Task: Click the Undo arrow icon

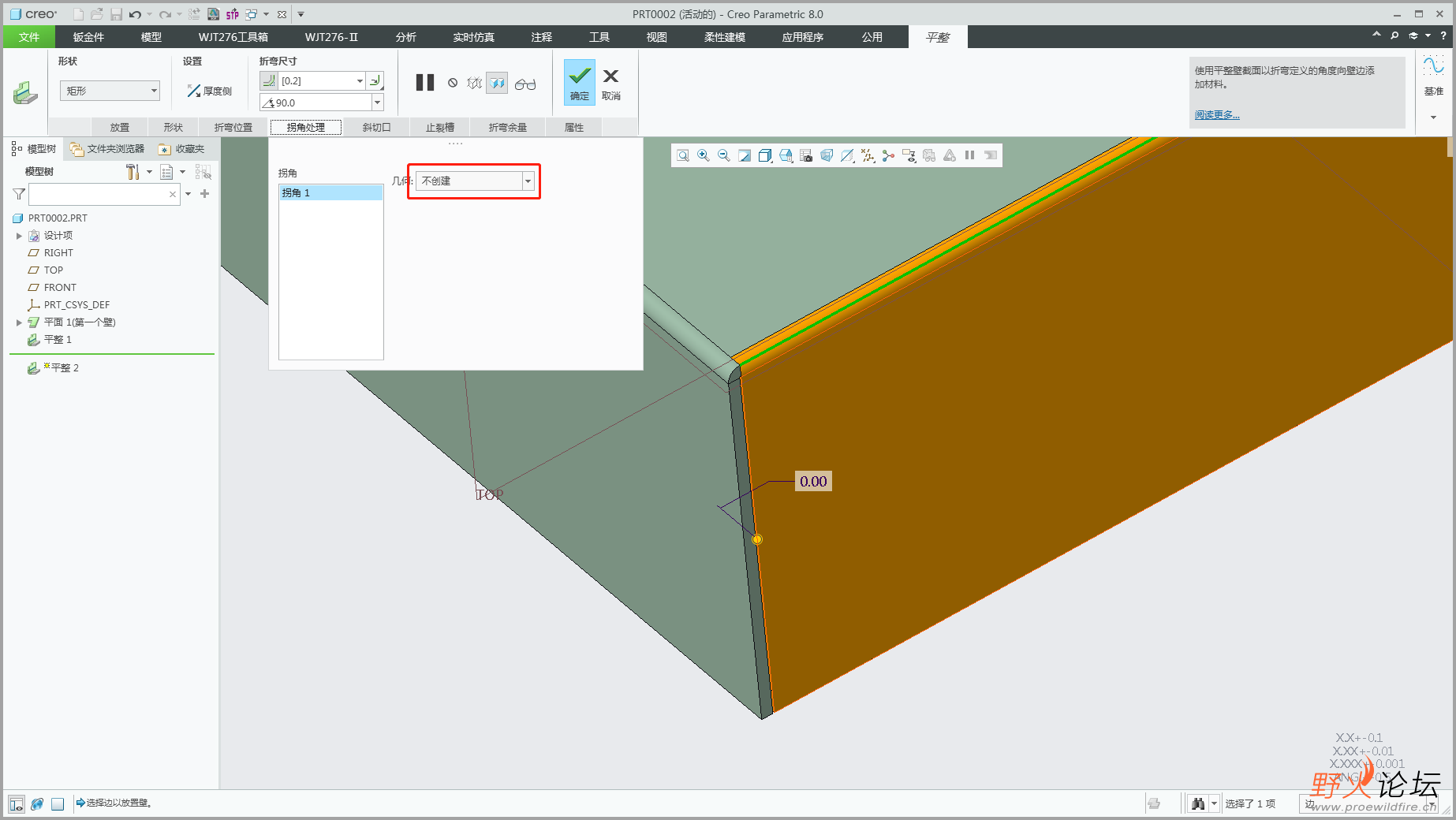Action: click(135, 14)
